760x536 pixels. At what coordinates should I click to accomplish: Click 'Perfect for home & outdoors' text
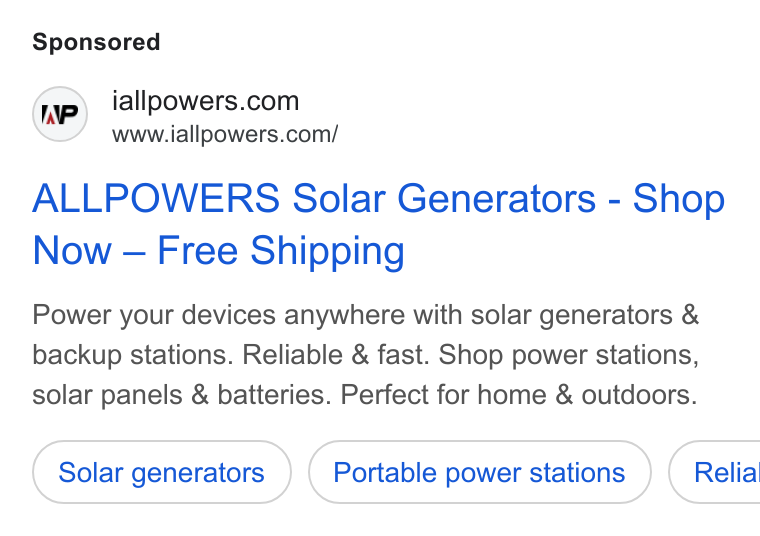pos(519,394)
